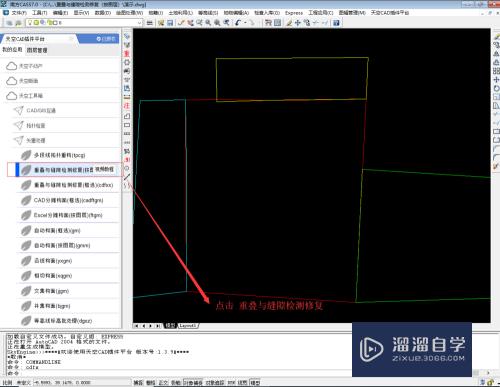Click the diagonal line icon in the vertical toolbar
Viewport: 500px width, 387px height.
[127, 177]
